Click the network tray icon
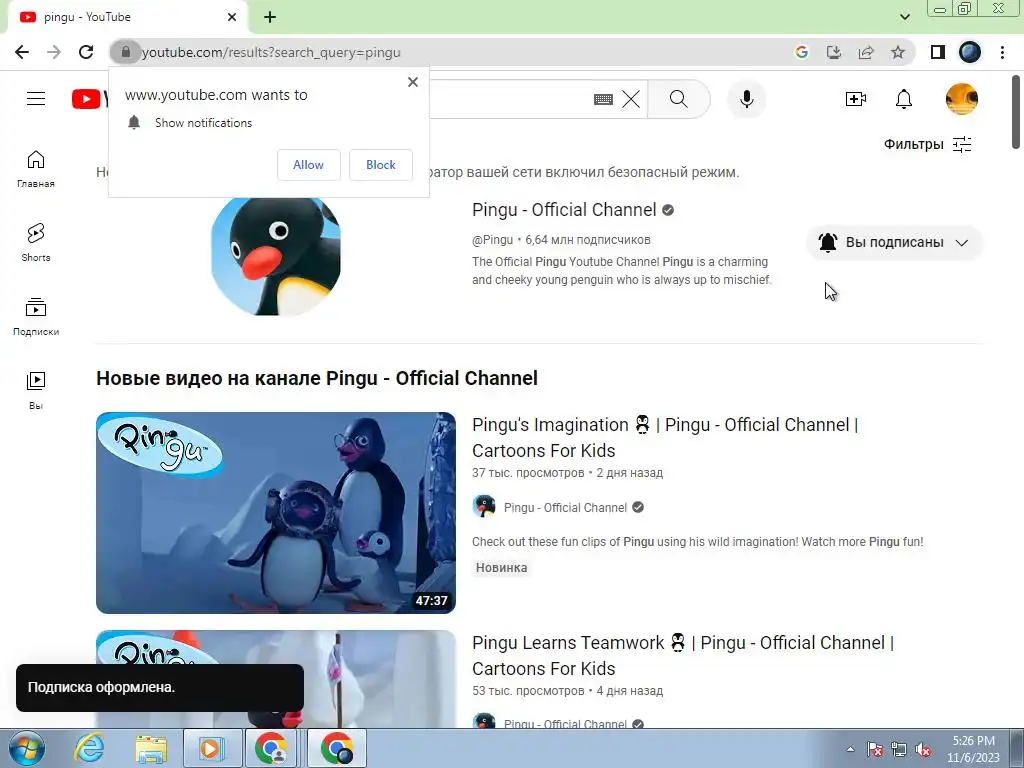This screenshot has width=1024, height=768. point(899,750)
